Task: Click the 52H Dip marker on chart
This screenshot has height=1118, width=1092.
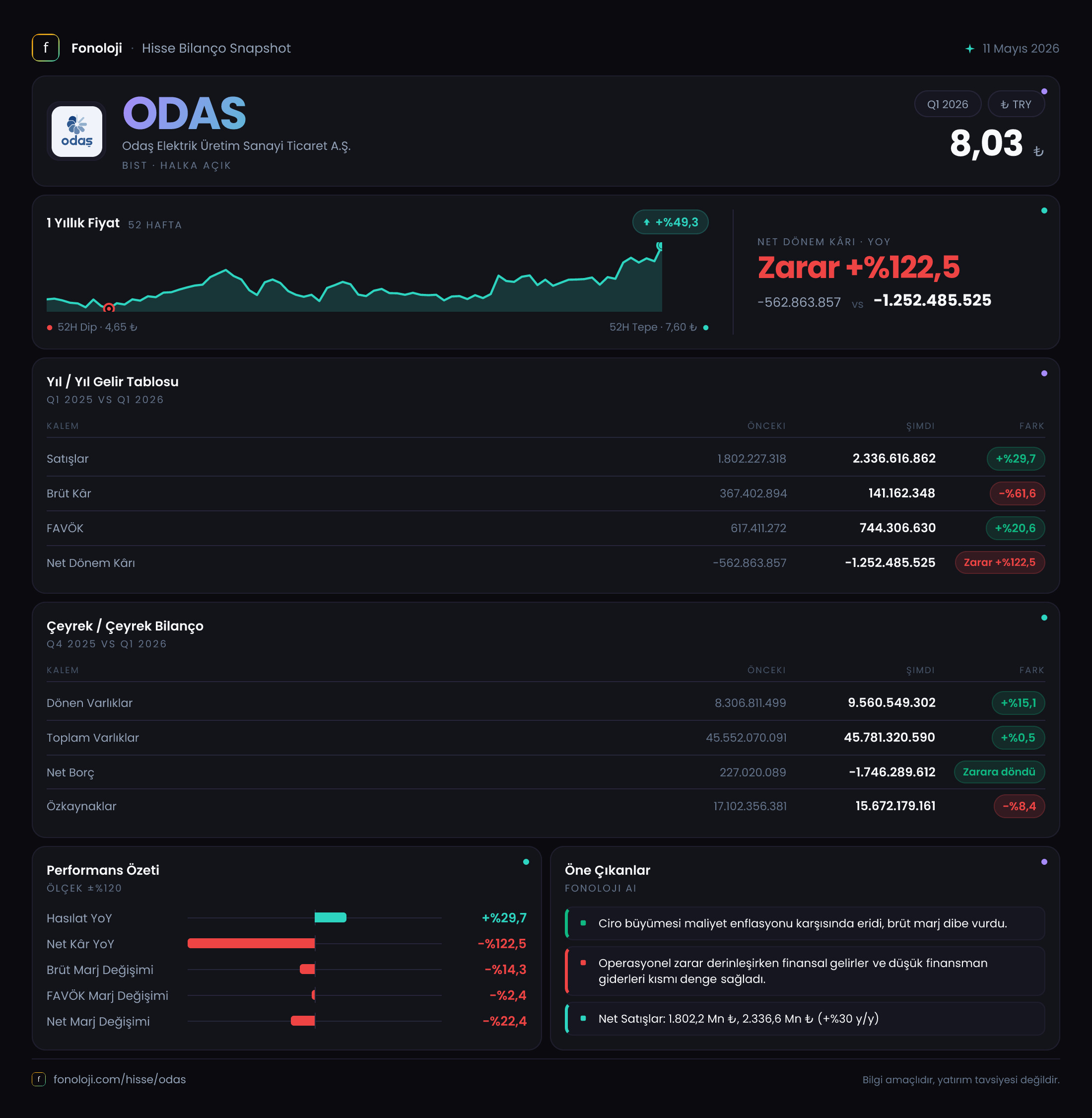Action: coord(108,308)
